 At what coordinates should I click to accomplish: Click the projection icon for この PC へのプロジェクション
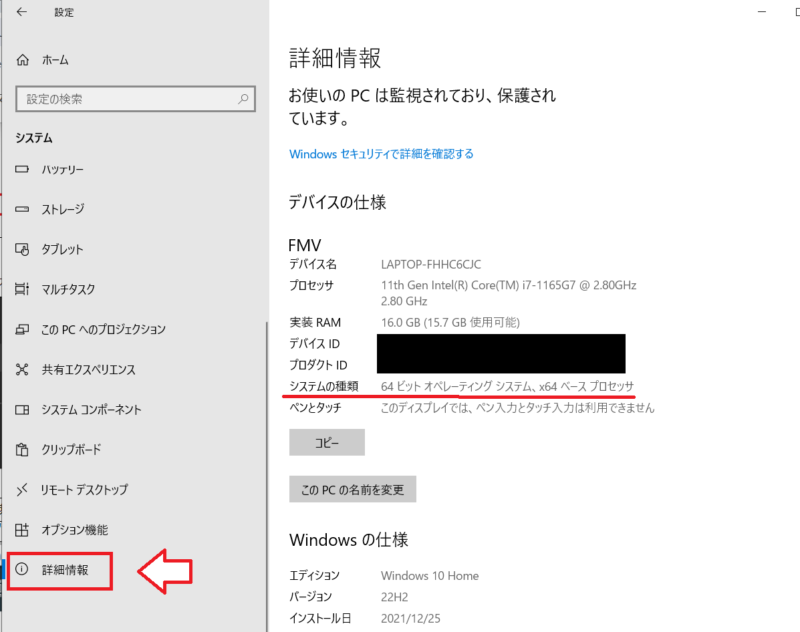(x=22, y=329)
